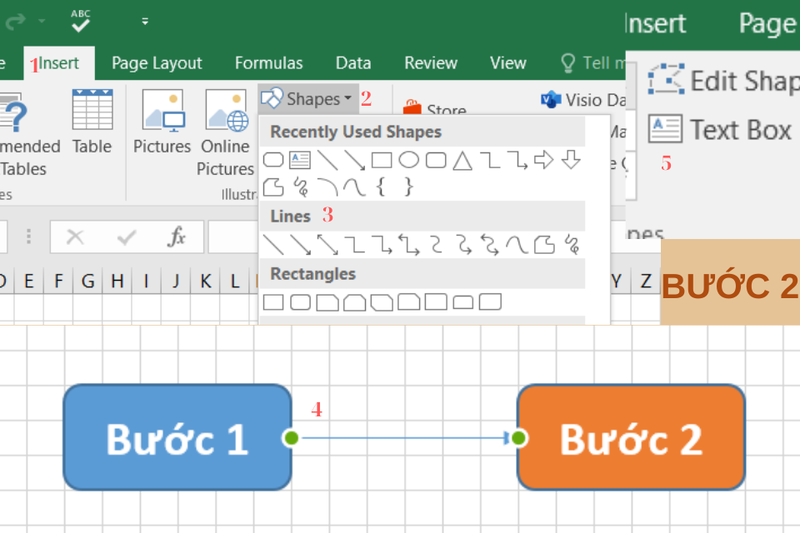
Task: Select the plain line under Lines
Action: coord(273,245)
